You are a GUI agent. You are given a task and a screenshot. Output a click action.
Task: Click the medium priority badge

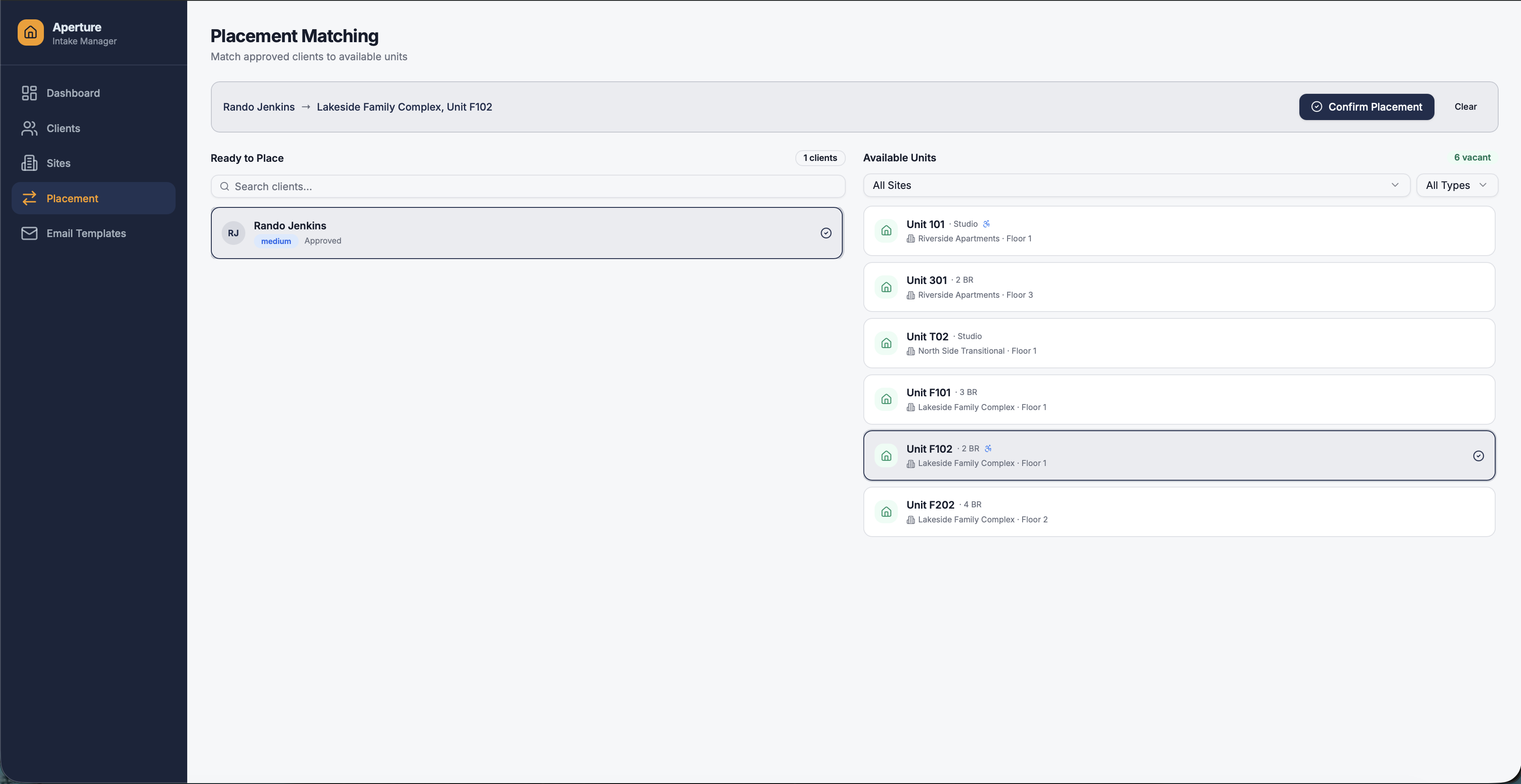276,241
